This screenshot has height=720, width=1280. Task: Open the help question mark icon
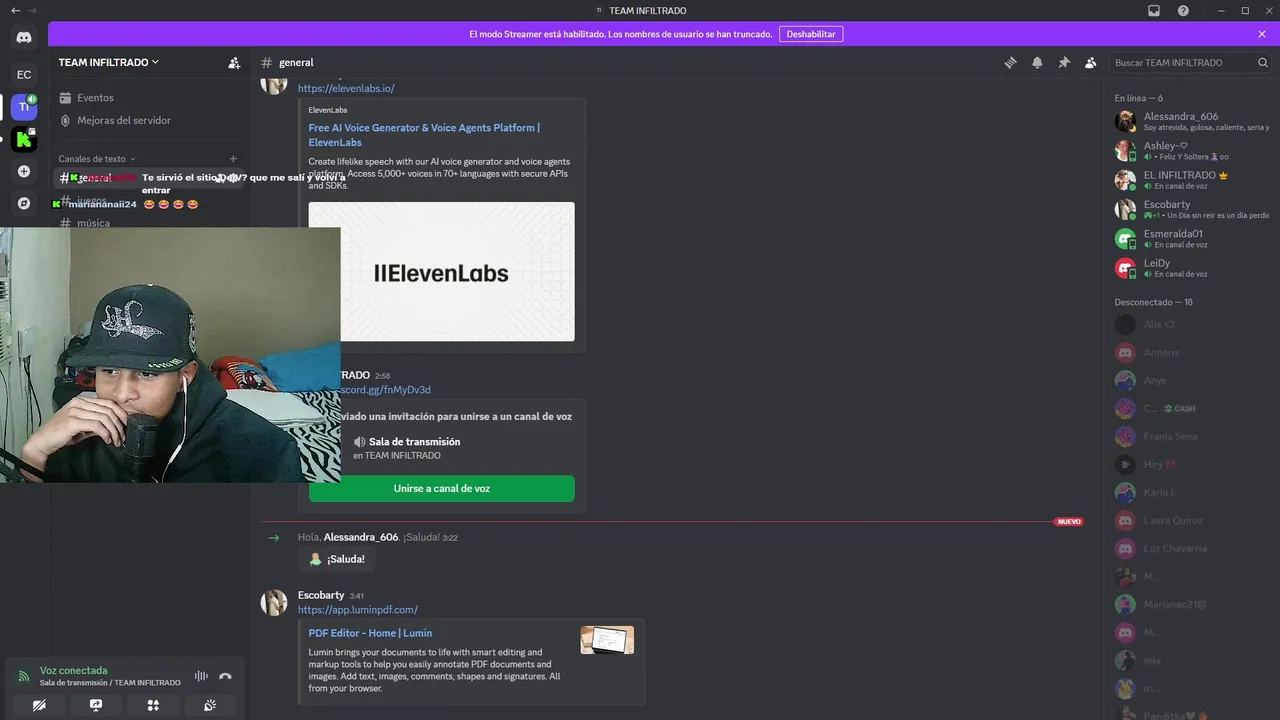point(1183,10)
